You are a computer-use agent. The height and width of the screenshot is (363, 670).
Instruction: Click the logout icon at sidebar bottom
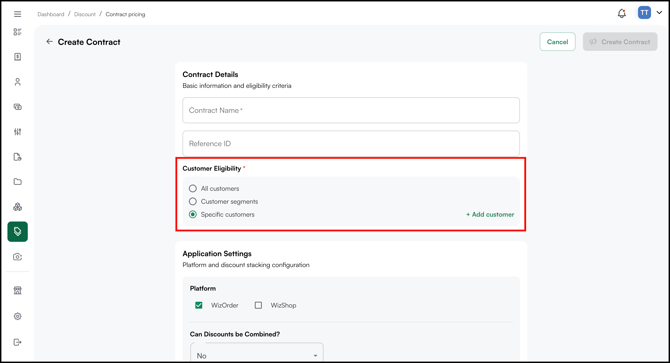click(x=18, y=342)
